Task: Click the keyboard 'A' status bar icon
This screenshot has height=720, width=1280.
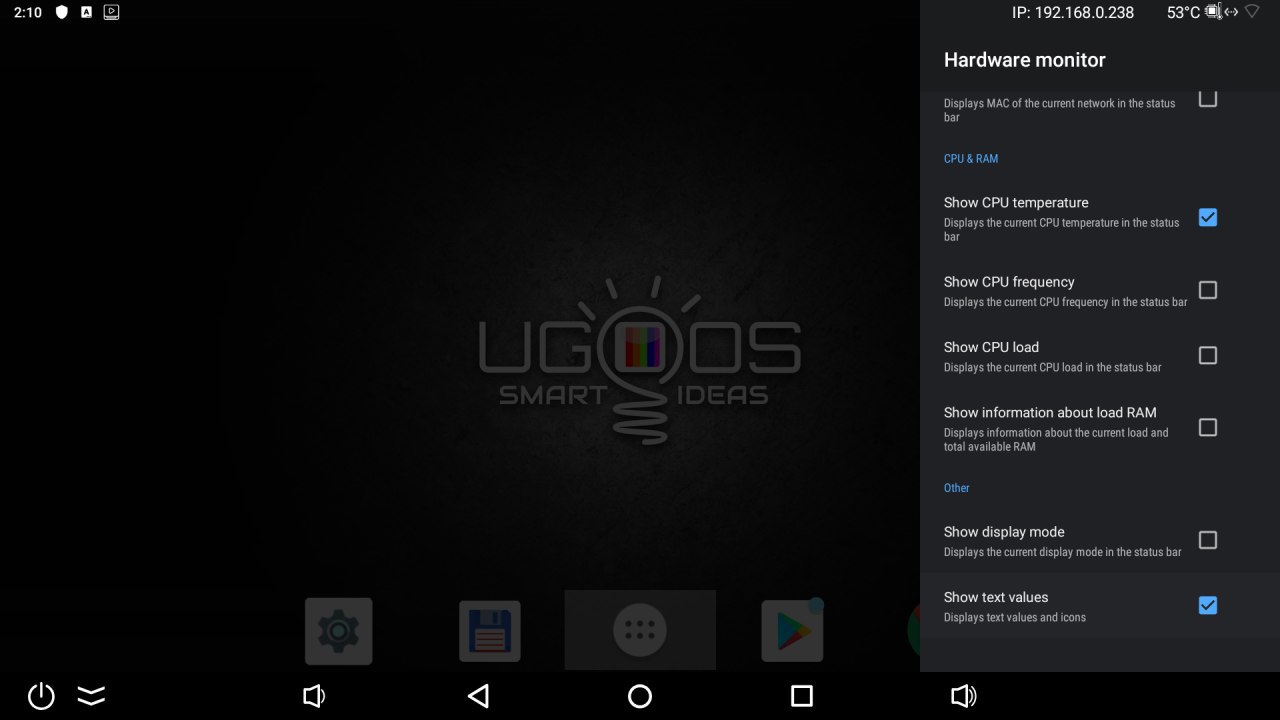Action: click(x=87, y=13)
